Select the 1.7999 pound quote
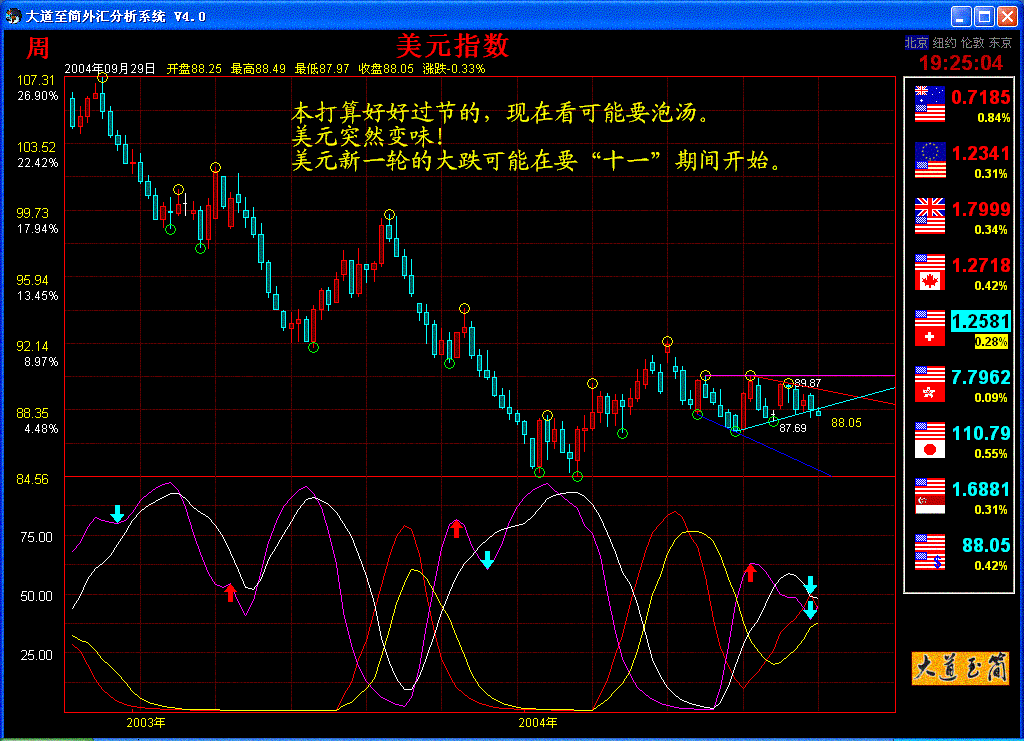Image resolution: width=1024 pixels, height=741 pixels. click(x=981, y=210)
